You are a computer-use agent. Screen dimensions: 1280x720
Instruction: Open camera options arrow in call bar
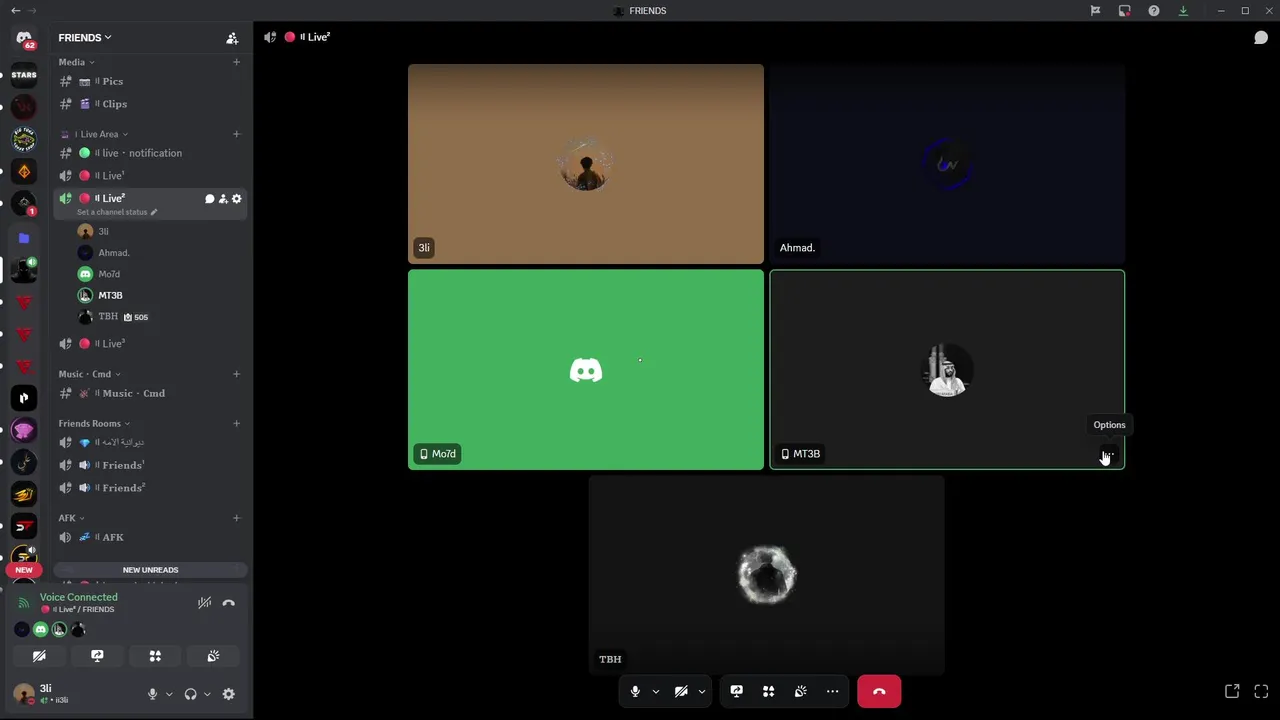point(702,691)
